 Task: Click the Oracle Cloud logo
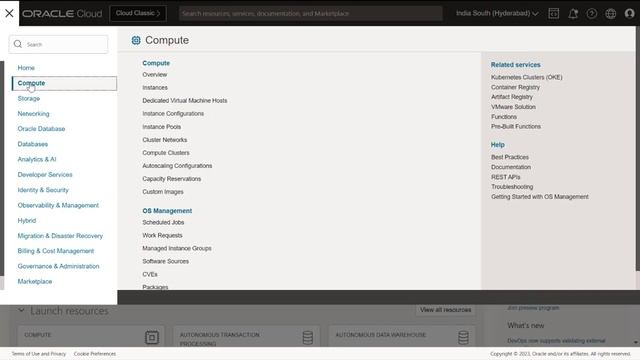pos(62,13)
